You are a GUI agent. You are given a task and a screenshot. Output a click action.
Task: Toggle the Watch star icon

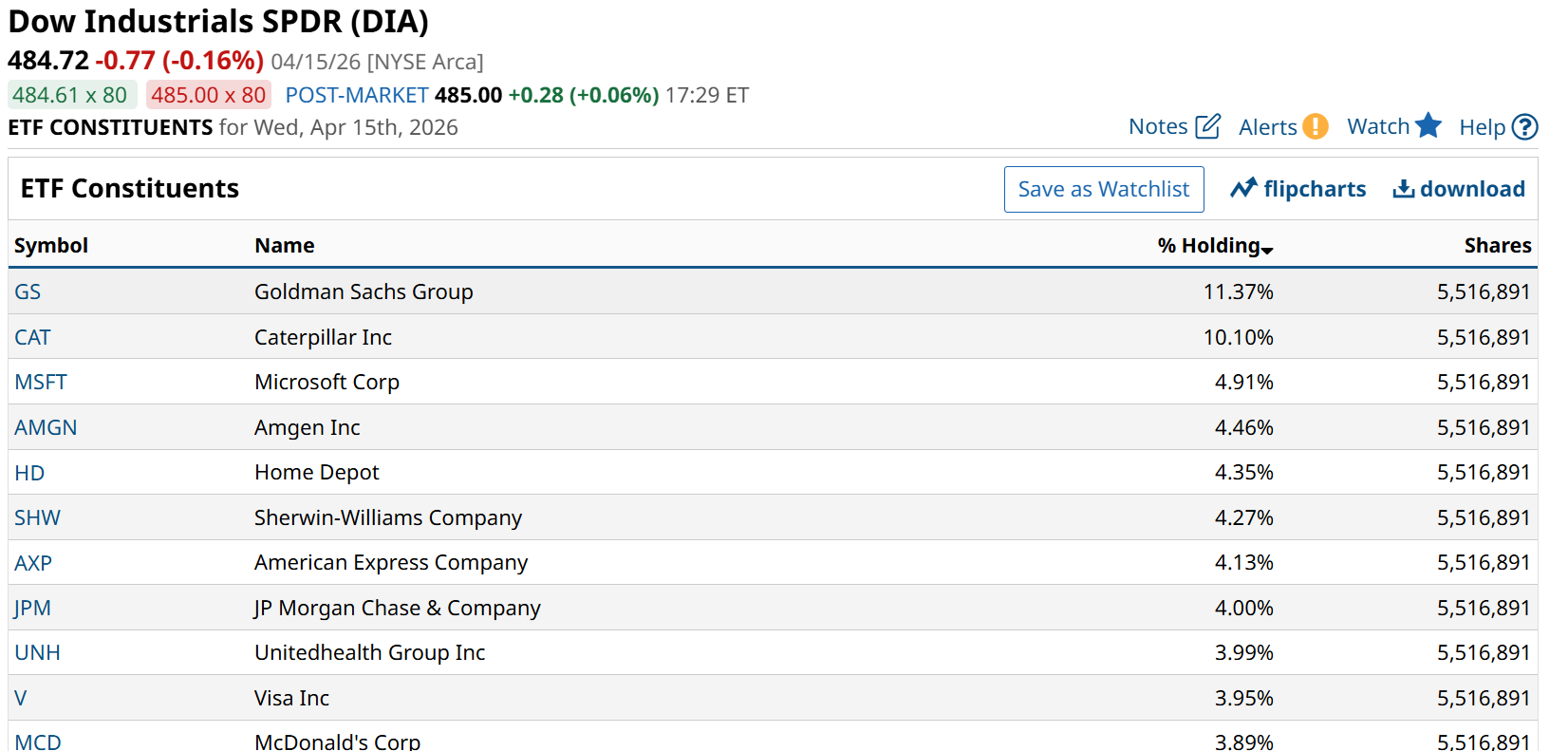point(1428,126)
